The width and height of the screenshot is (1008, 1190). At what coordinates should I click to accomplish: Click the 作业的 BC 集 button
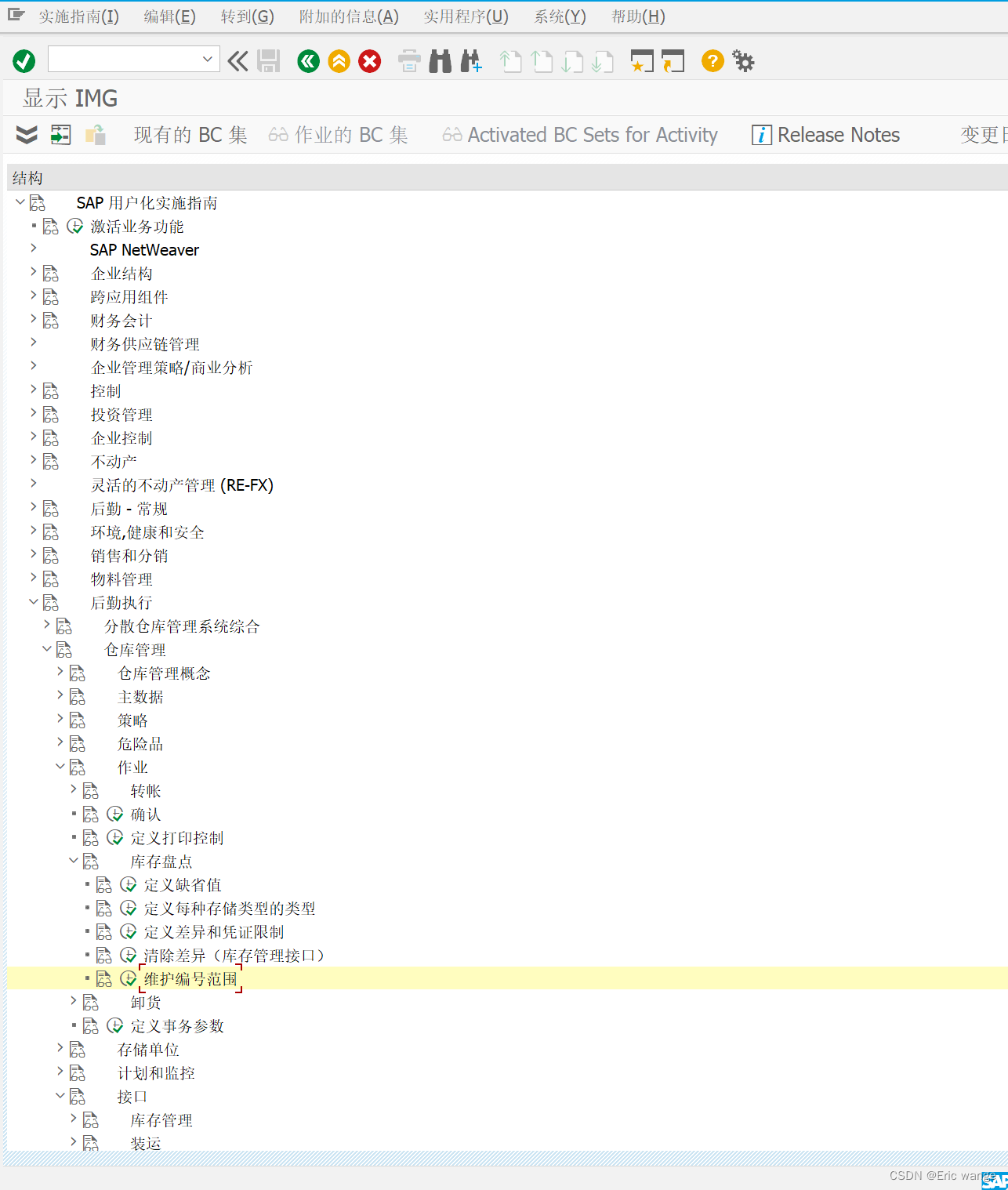338,135
